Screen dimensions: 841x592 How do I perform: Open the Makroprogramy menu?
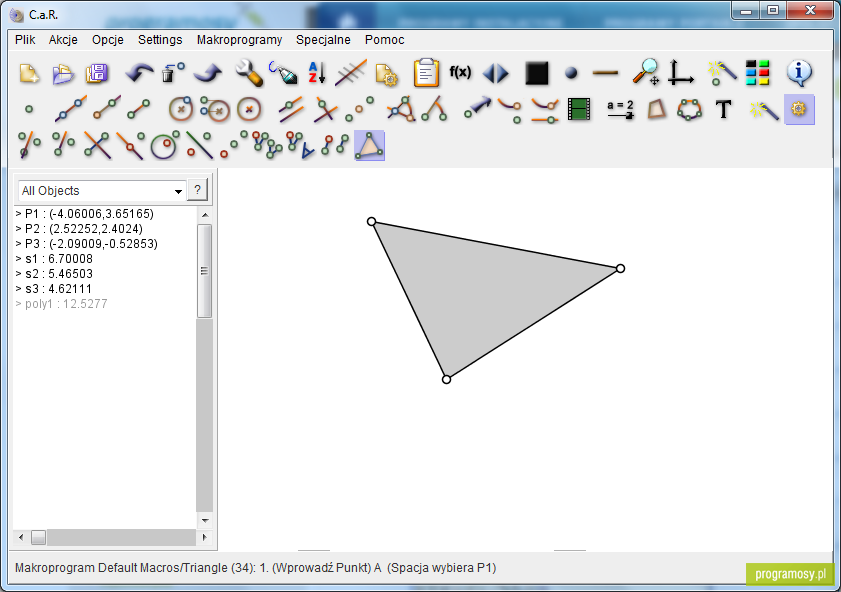pos(239,40)
